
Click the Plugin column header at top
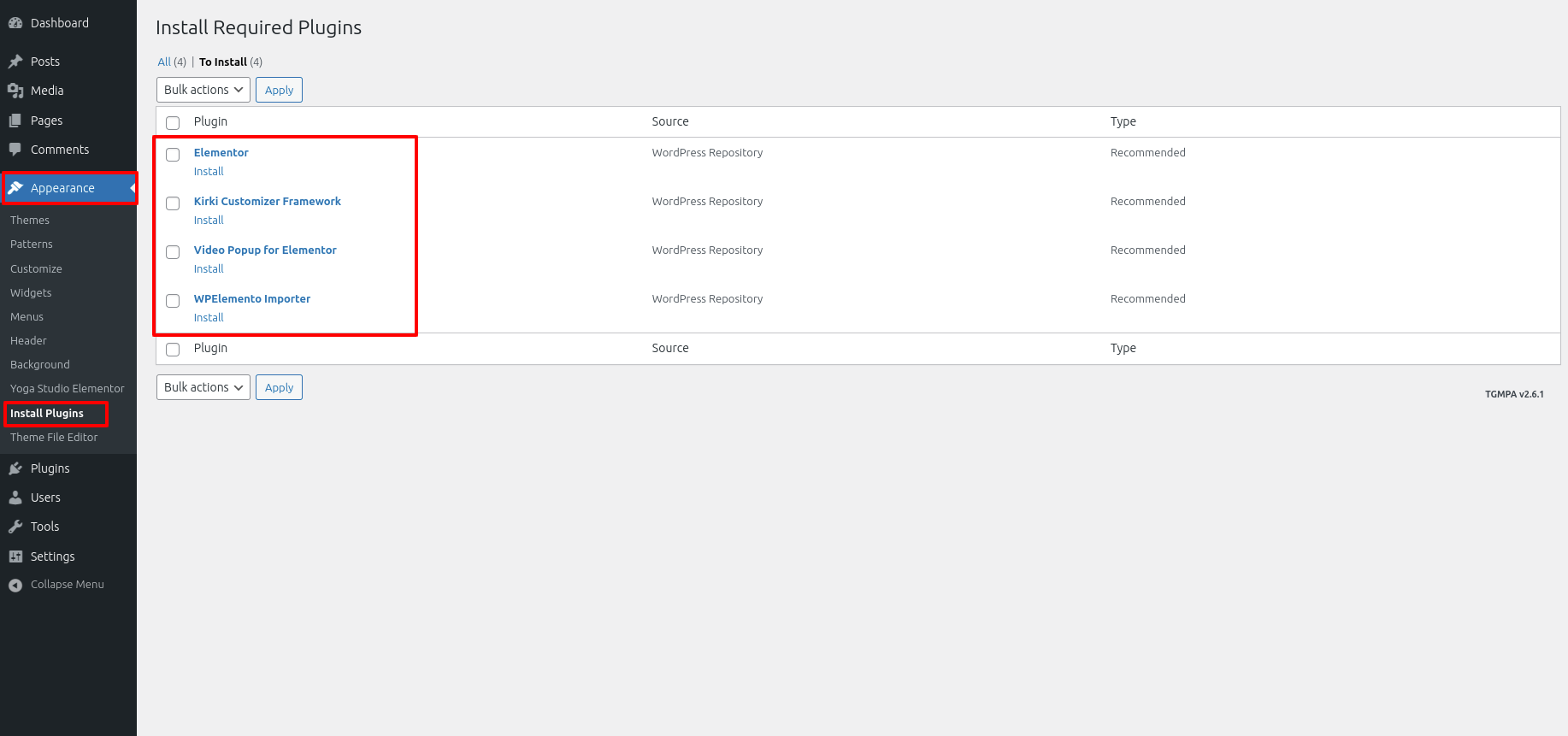[210, 121]
